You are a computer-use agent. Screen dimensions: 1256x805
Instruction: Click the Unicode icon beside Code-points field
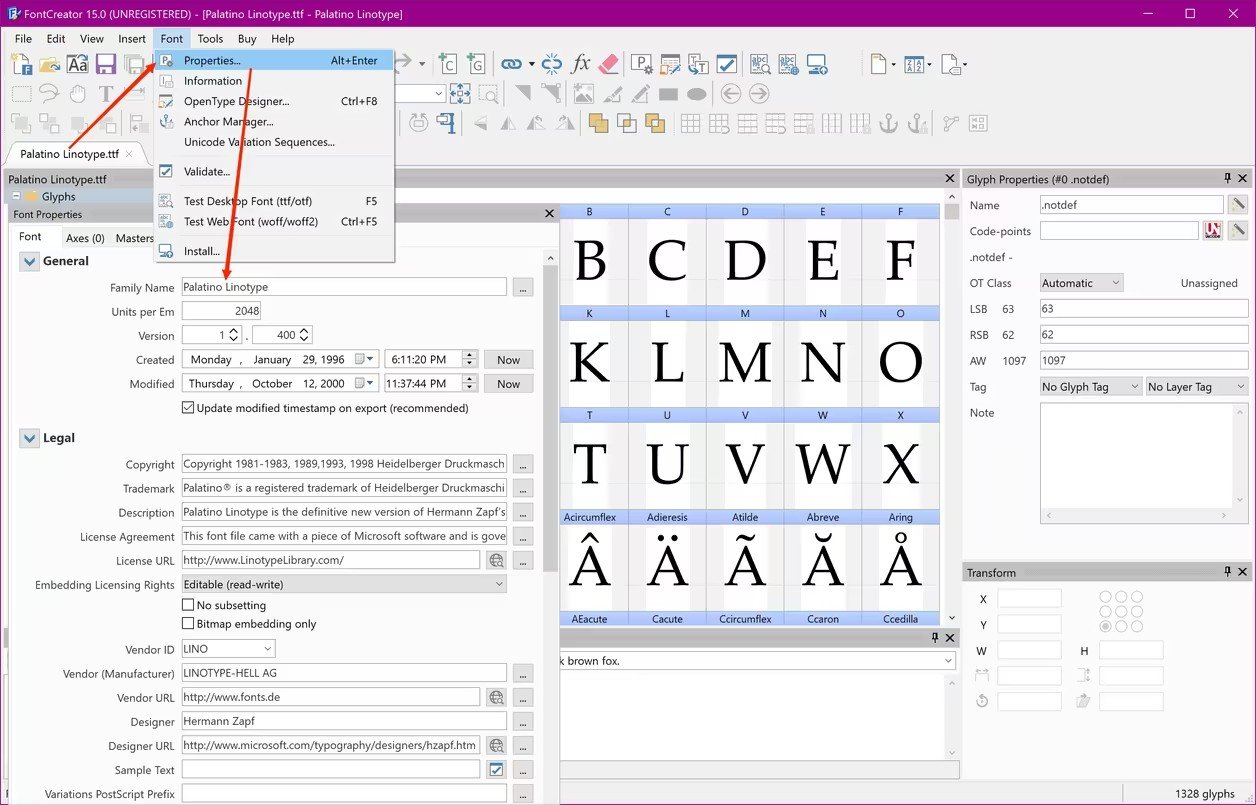point(1213,231)
